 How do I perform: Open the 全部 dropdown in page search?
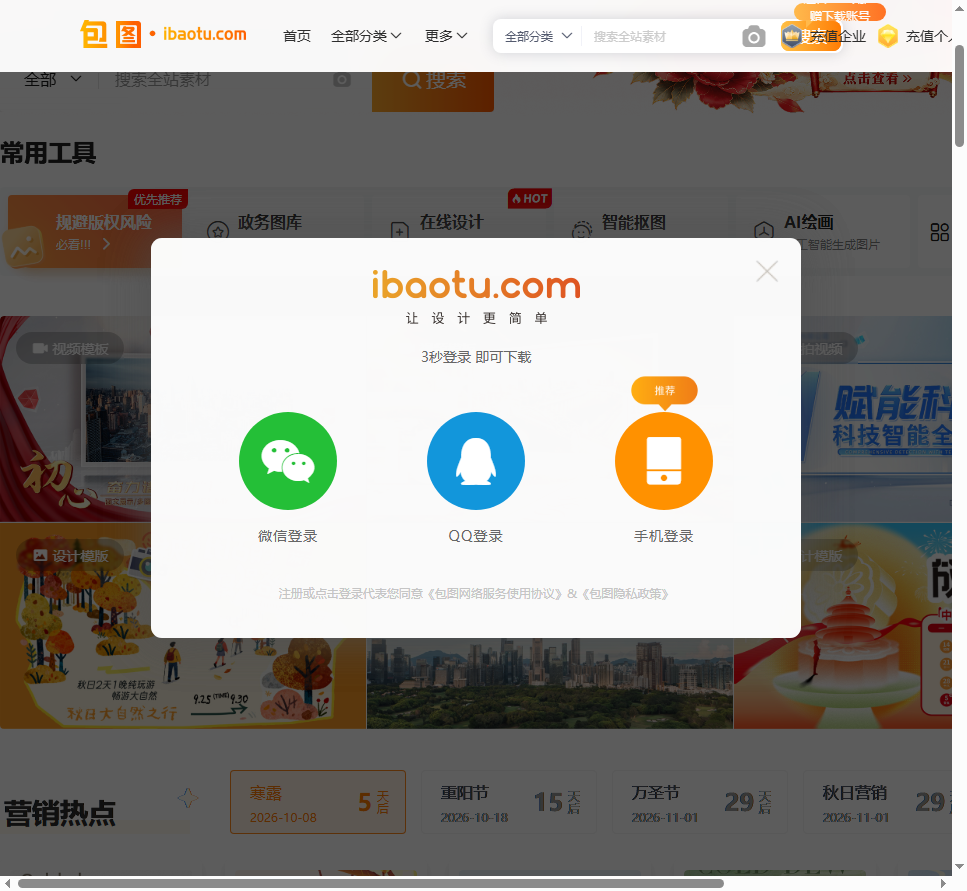point(52,80)
